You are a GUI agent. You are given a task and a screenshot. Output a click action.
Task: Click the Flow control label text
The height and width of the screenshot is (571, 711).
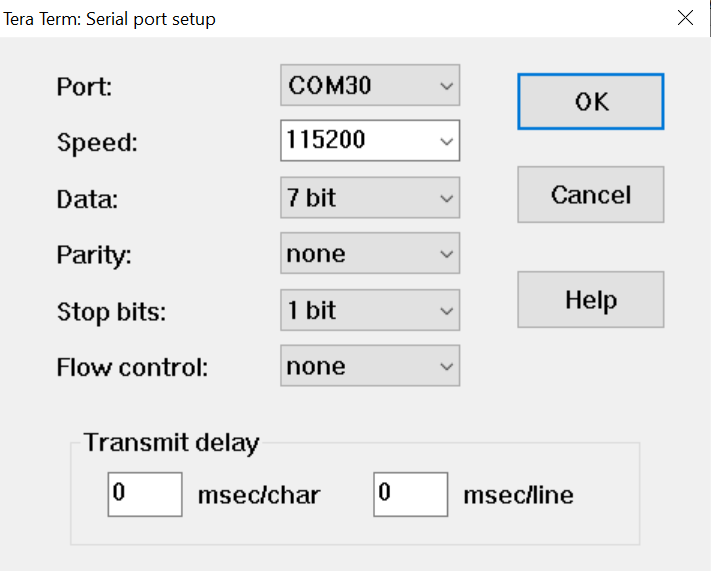click(132, 367)
